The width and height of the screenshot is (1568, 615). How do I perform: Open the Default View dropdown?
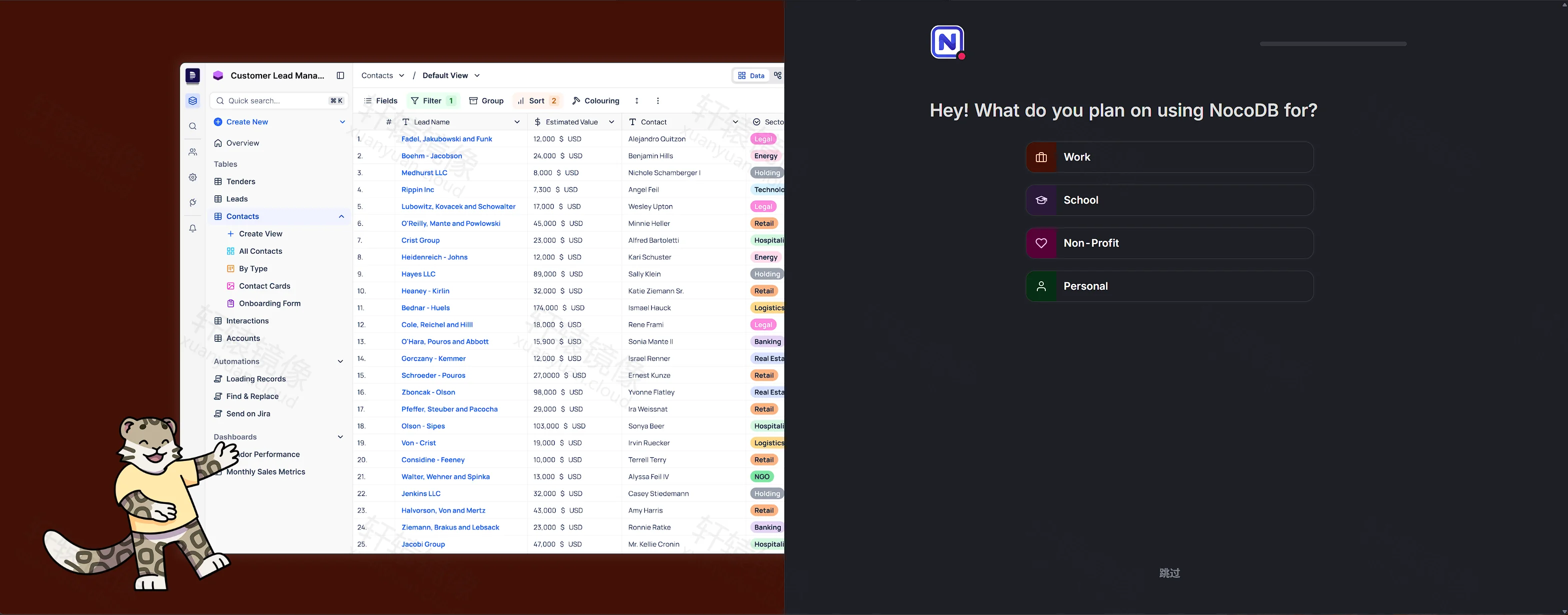point(452,76)
